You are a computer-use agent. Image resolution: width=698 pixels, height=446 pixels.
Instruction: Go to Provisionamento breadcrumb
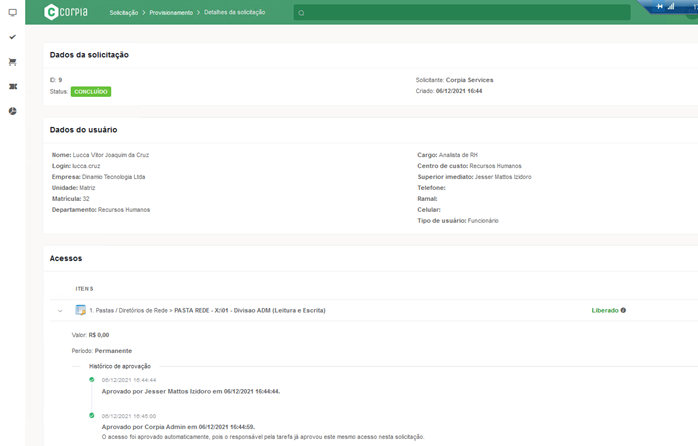point(171,13)
